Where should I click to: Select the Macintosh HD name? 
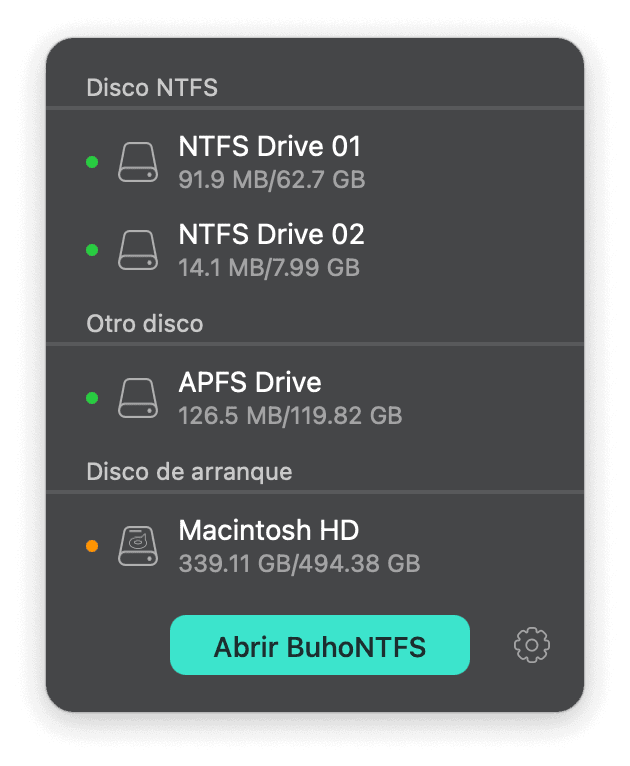pyautogui.click(x=268, y=531)
